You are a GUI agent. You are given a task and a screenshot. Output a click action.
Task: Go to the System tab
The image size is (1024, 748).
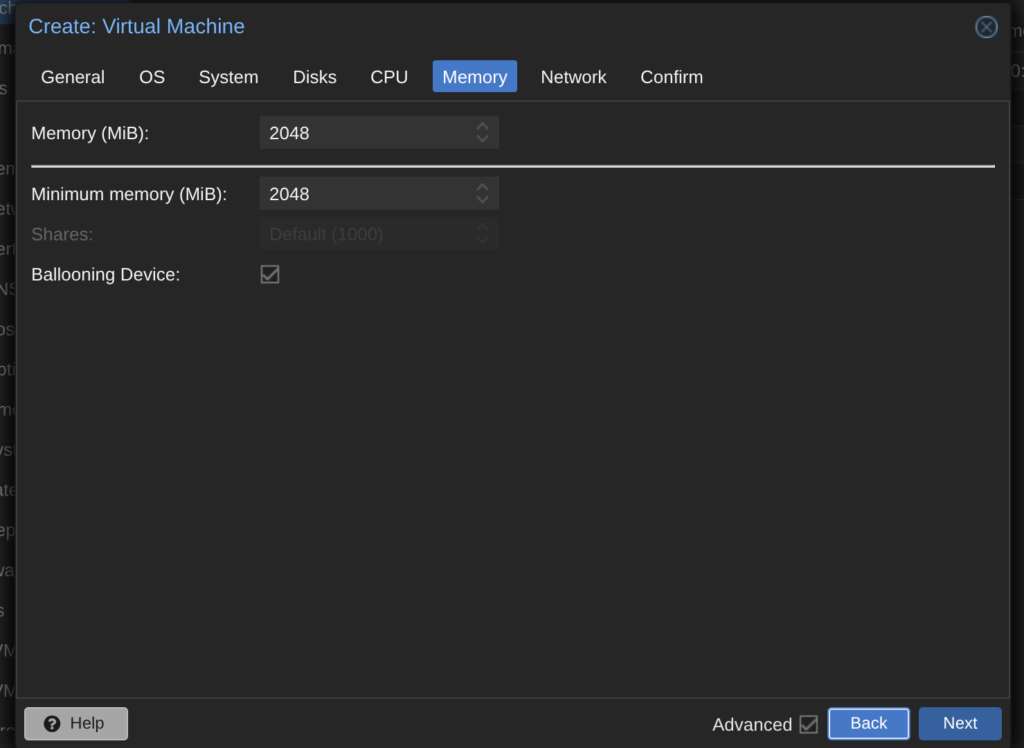coord(228,77)
